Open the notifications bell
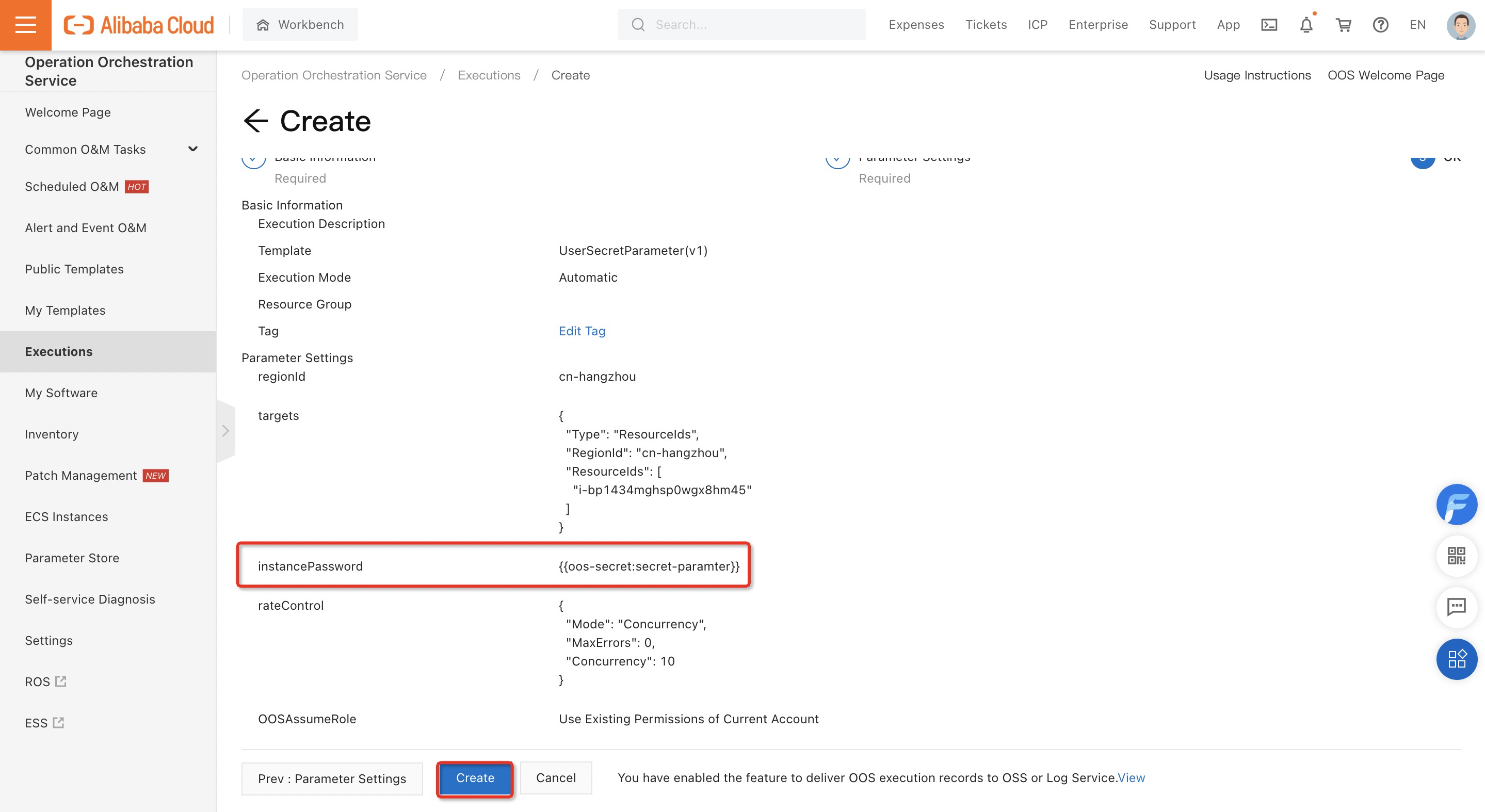Screen dimensions: 1485x812 1306,25
